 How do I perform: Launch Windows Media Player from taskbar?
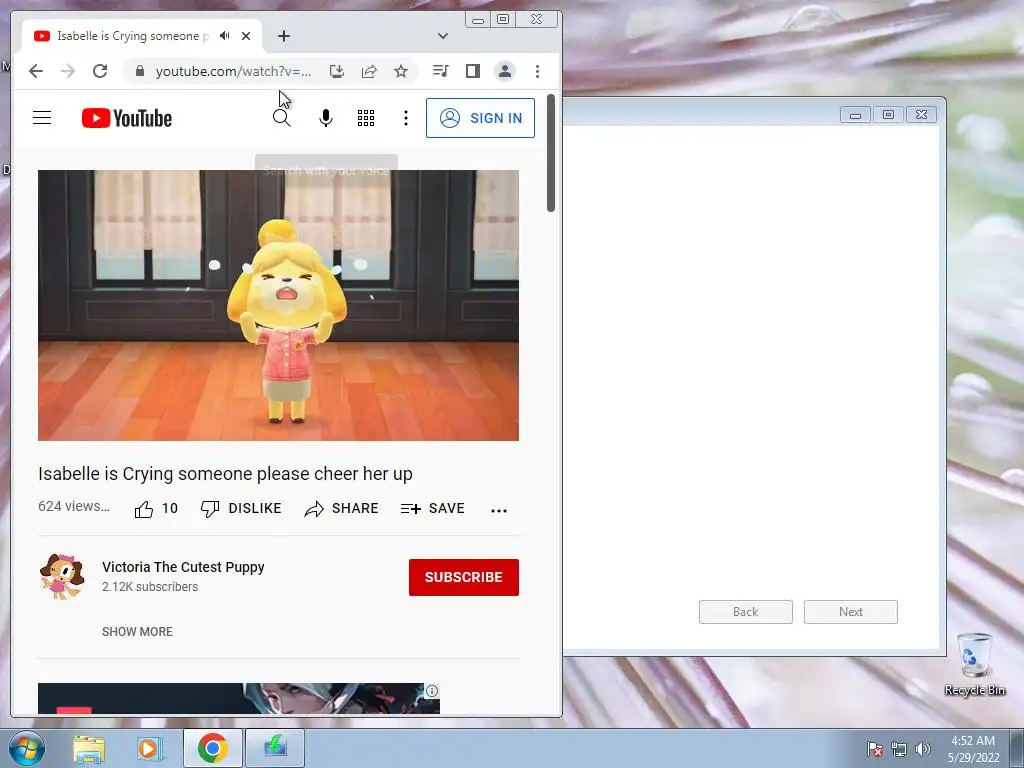point(150,748)
